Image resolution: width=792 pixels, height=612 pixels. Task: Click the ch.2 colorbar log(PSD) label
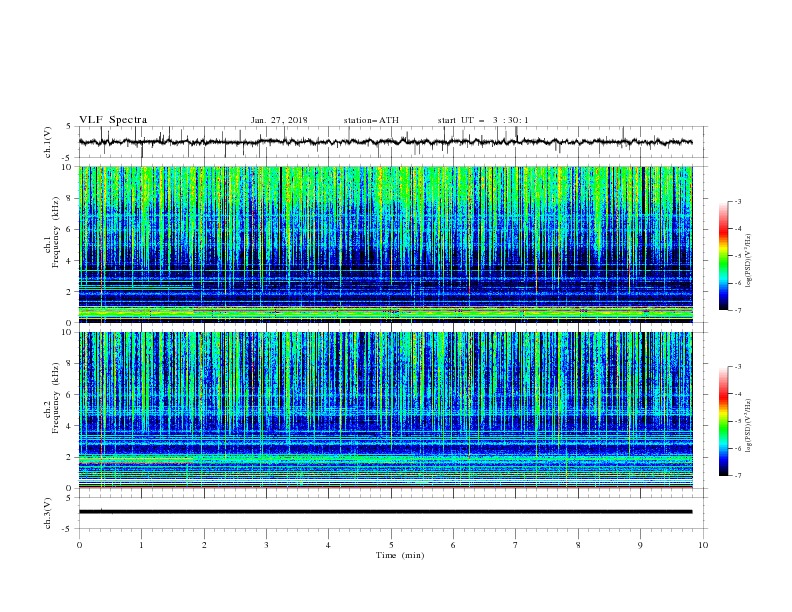(x=749, y=426)
